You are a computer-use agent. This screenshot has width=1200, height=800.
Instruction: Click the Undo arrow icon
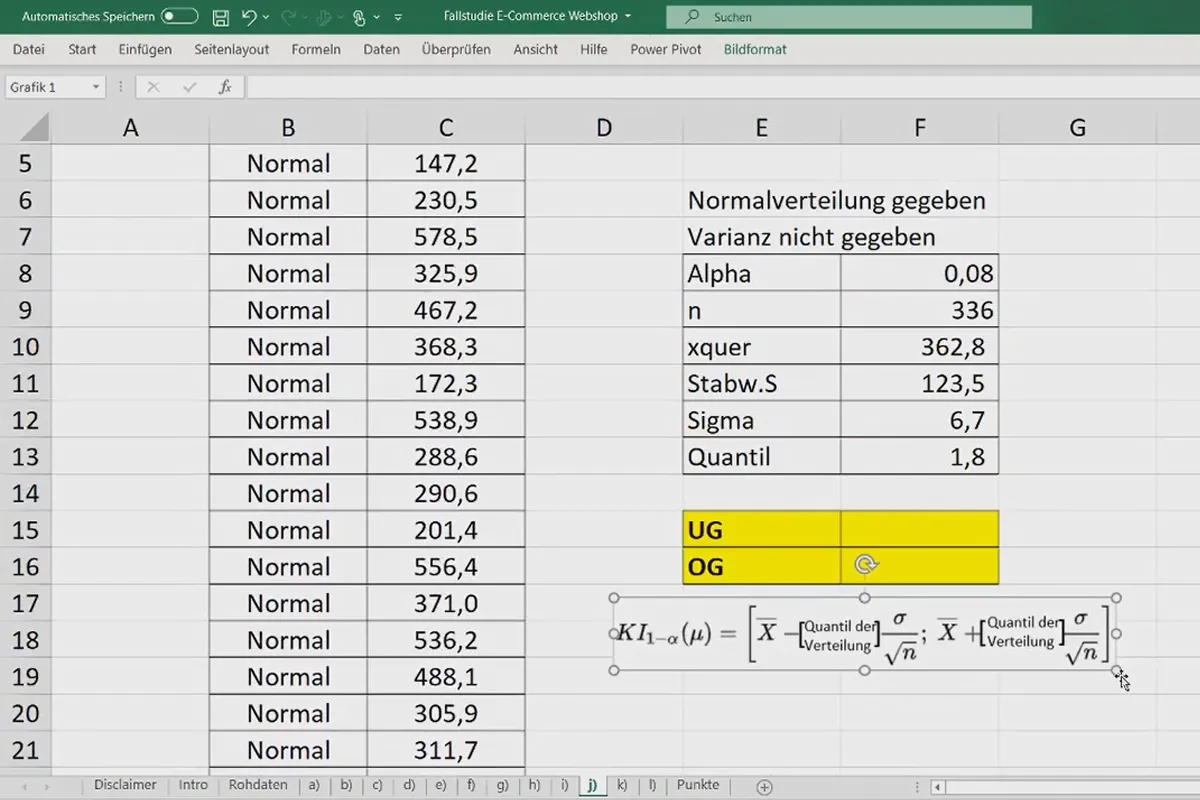(x=249, y=17)
